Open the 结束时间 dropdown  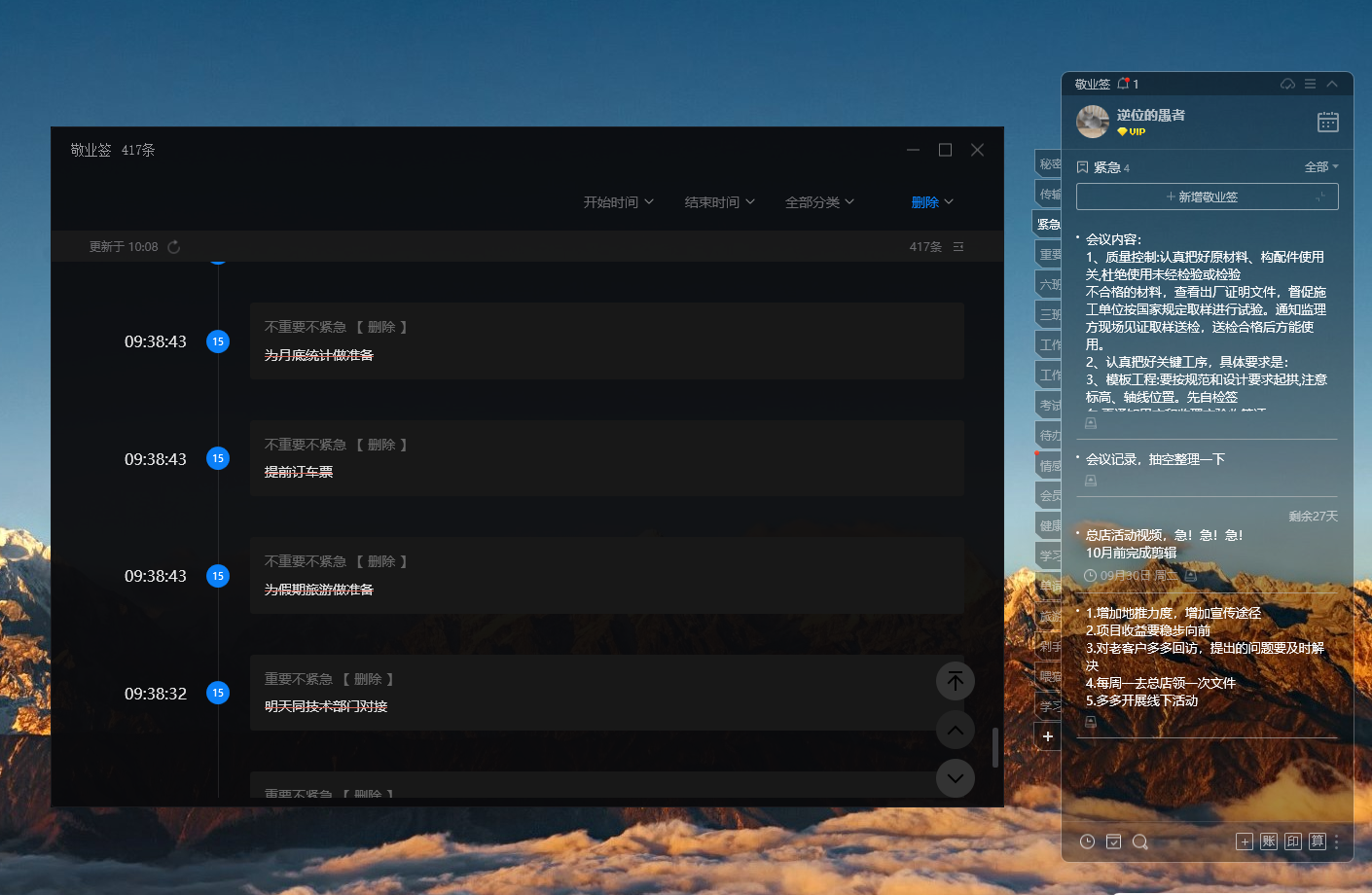tap(720, 202)
